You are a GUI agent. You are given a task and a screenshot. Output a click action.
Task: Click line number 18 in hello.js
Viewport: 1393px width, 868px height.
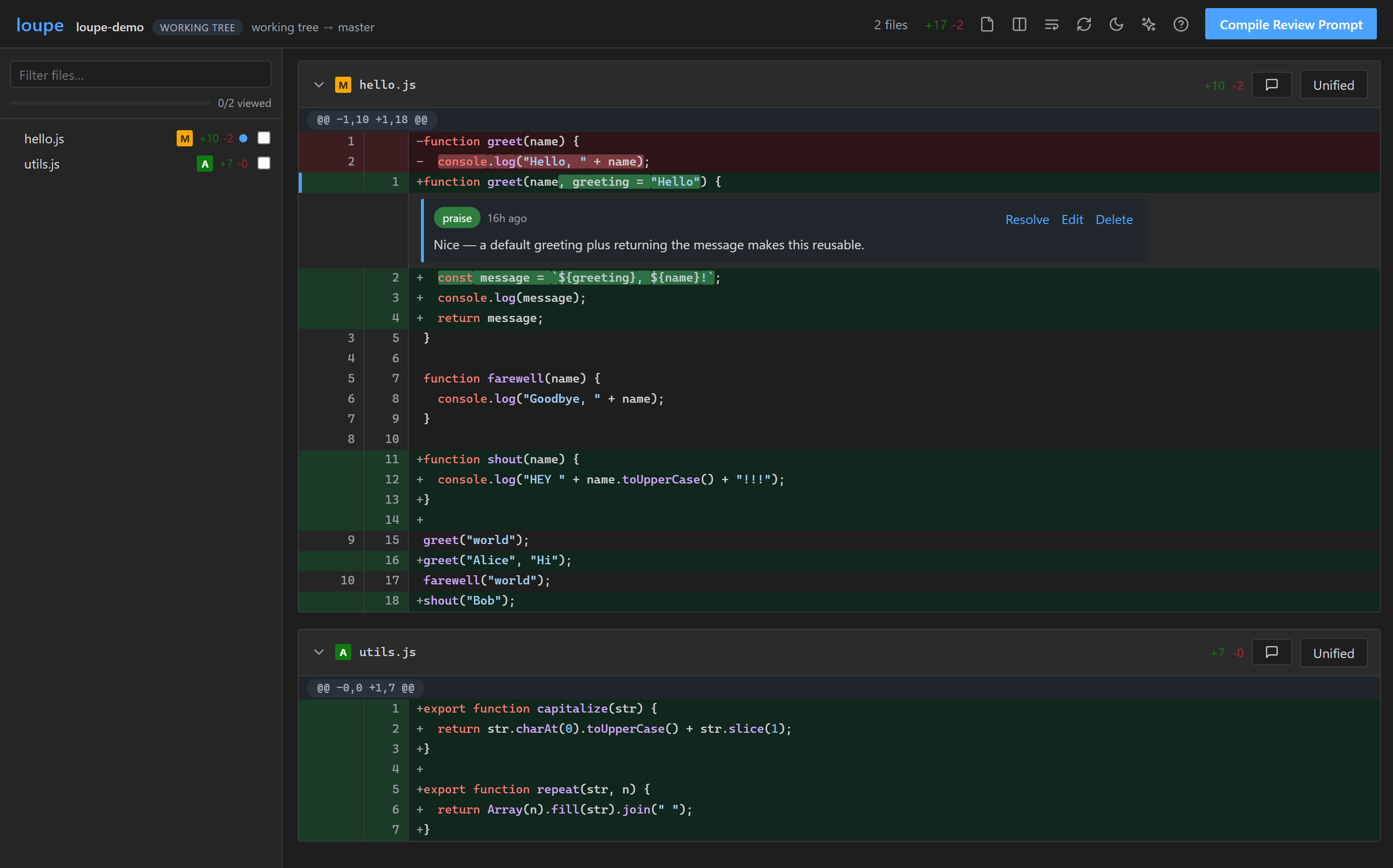pos(392,601)
